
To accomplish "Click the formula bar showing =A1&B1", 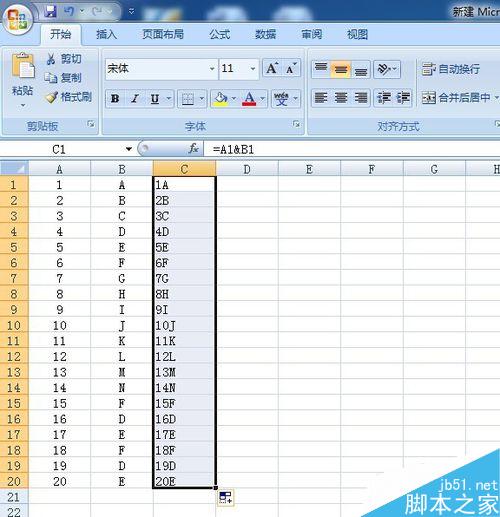I will (352, 149).
